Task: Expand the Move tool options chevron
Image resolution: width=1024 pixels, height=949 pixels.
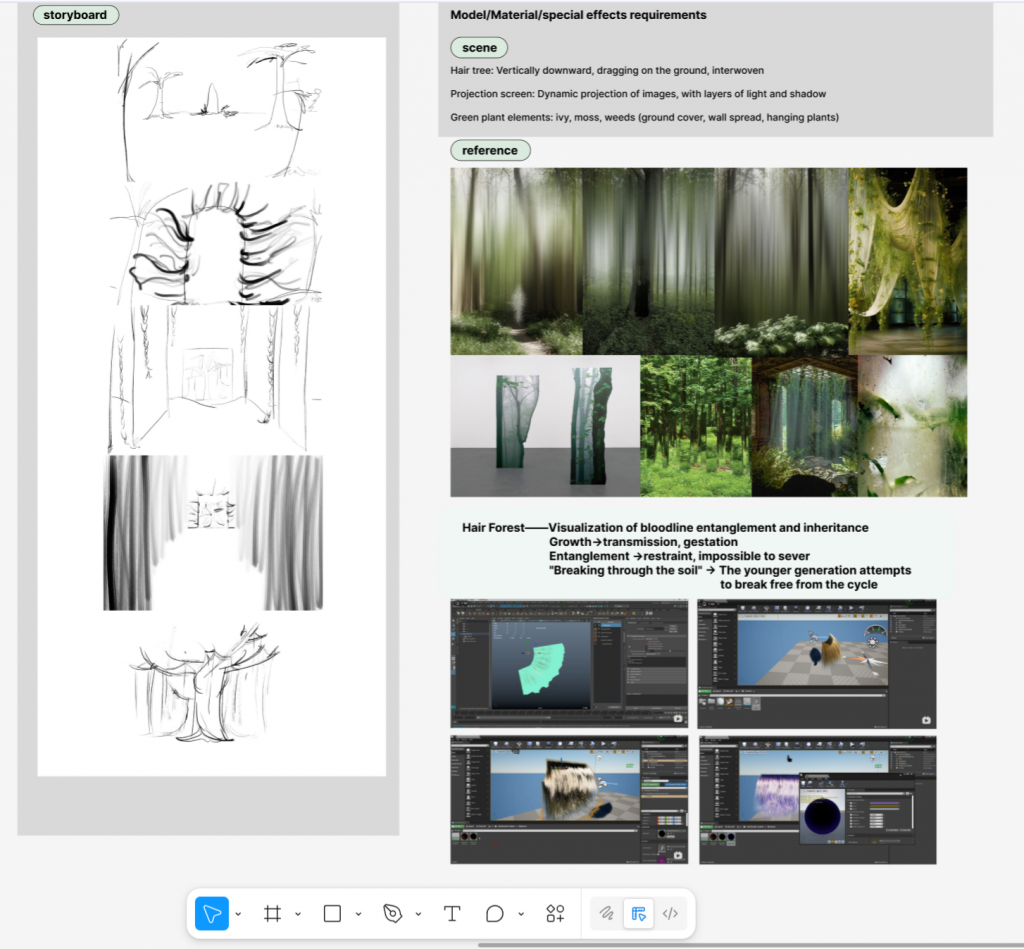Action: [x=238, y=914]
